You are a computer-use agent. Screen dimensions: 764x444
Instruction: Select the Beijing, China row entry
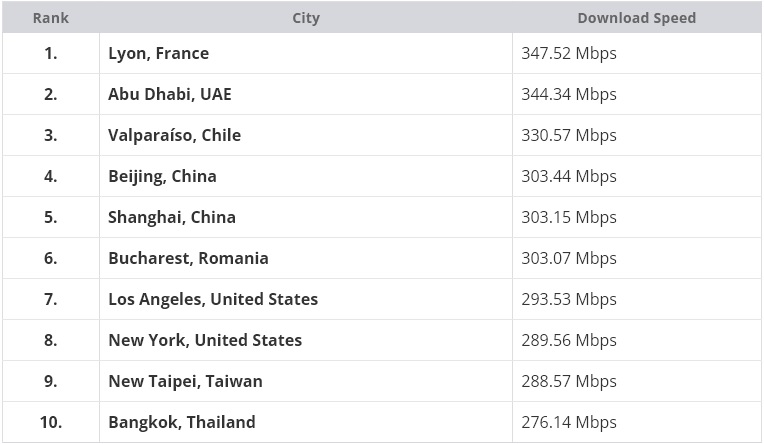tap(162, 176)
